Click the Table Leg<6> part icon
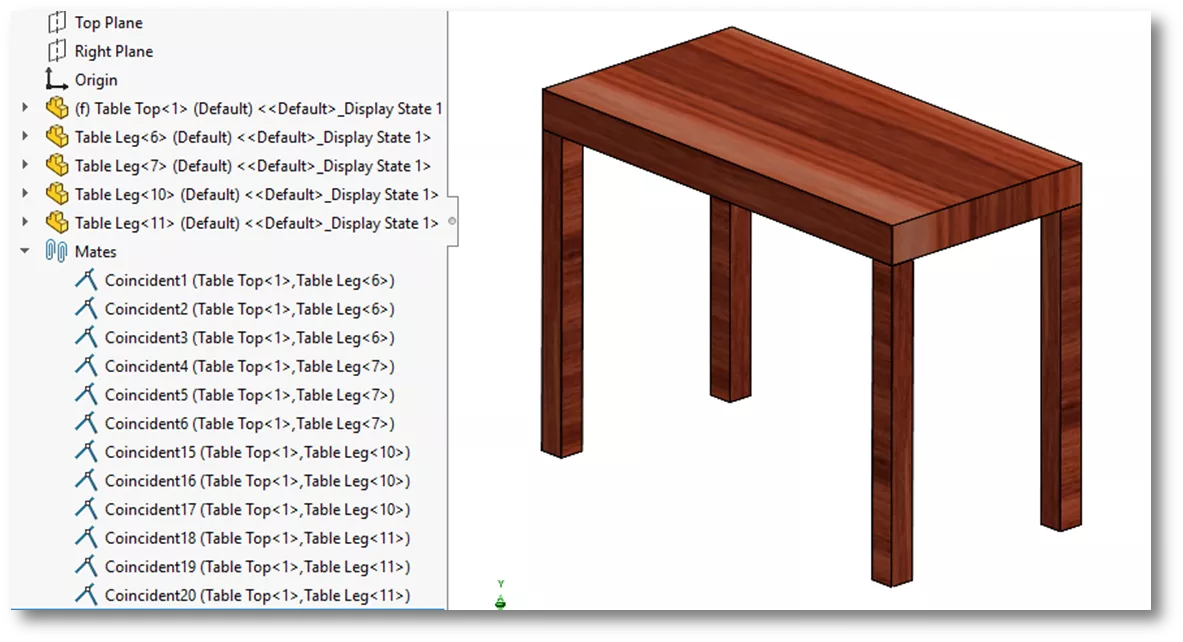This screenshot has height=642, width=1183. [57, 137]
